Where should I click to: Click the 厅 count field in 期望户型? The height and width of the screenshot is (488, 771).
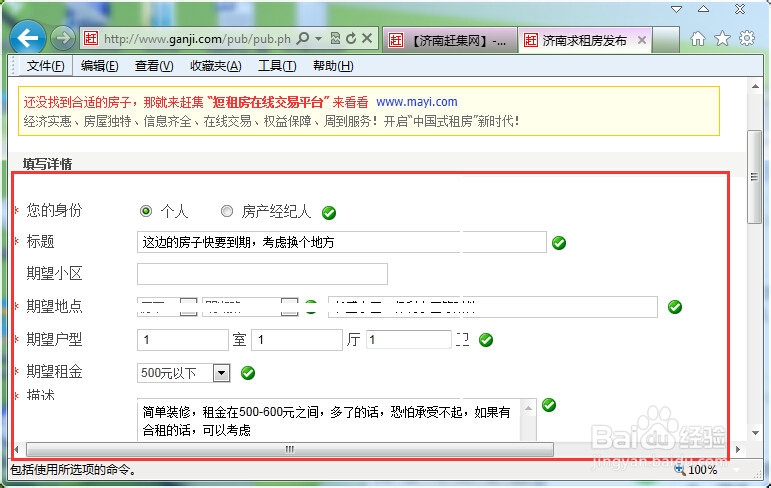point(297,340)
